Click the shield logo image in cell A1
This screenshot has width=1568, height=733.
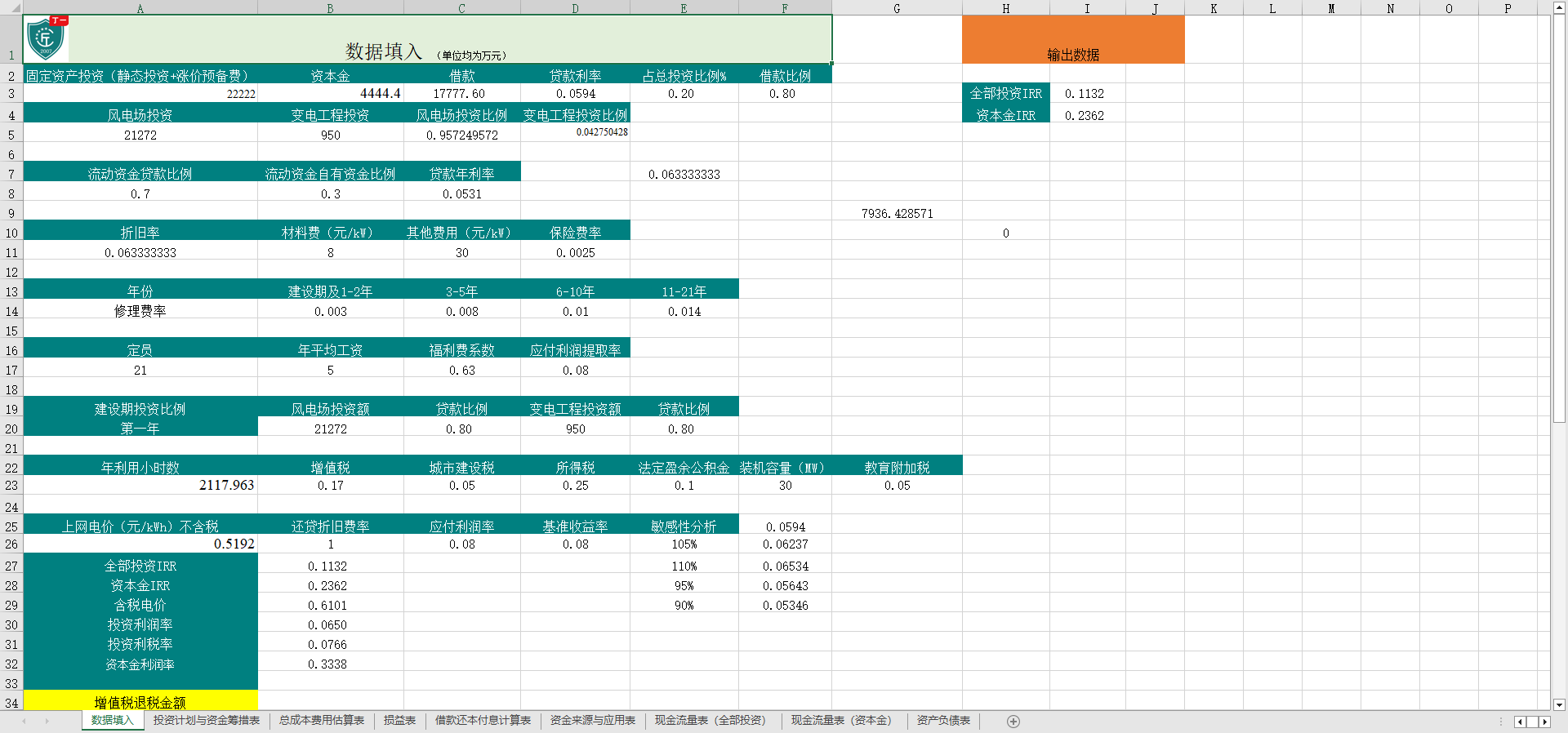click(x=46, y=38)
